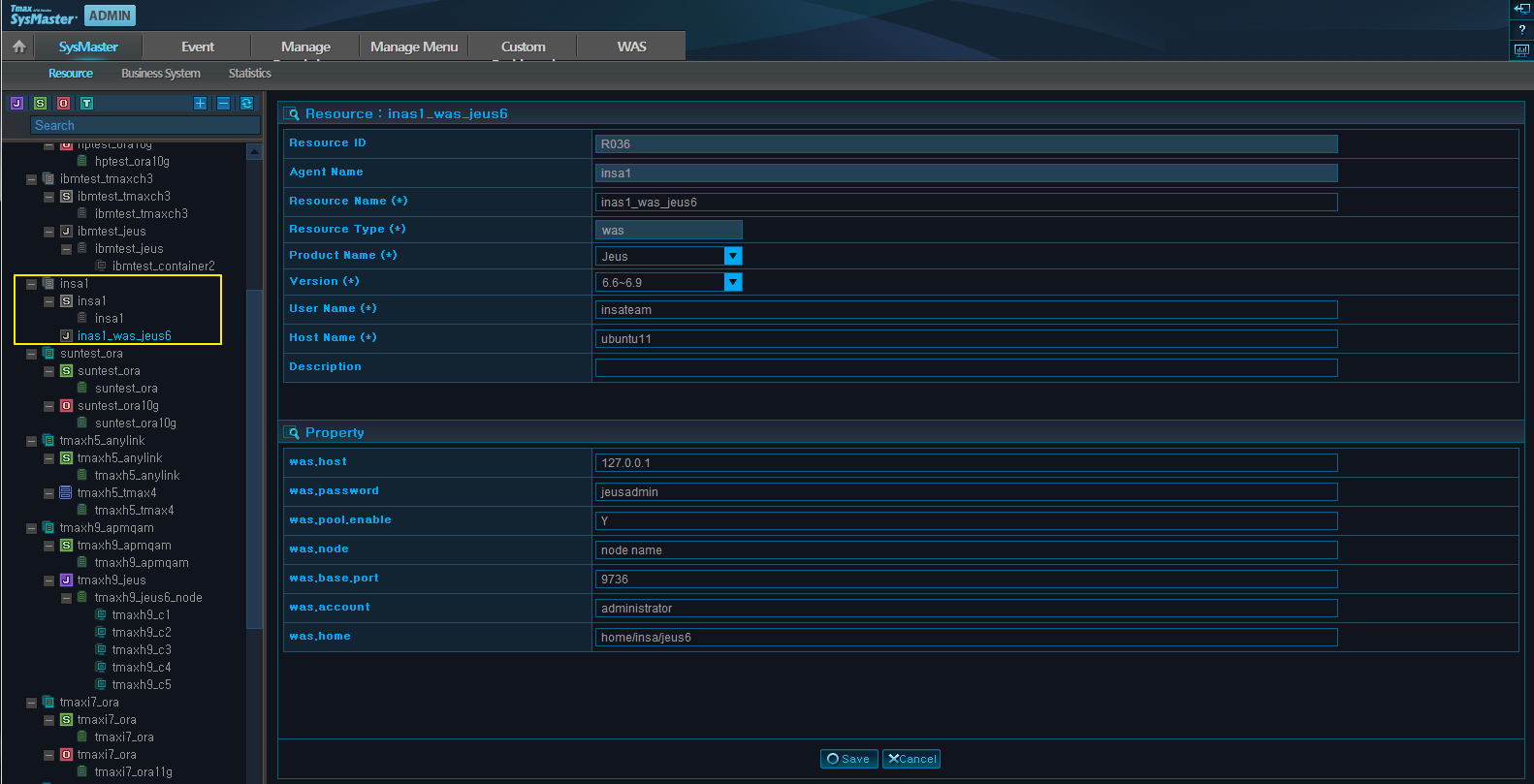
Task: Select tree item tmaxi7_ora11g
Action: (x=134, y=771)
